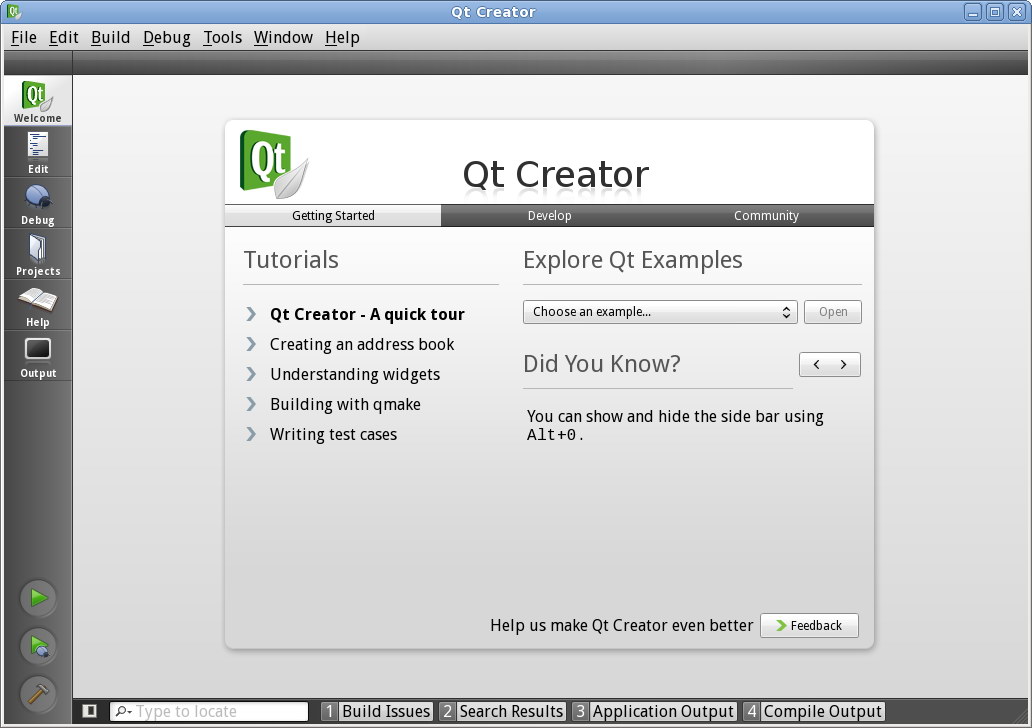Open 'Qt Creator - A quick tour' tutorial

point(367,314)
